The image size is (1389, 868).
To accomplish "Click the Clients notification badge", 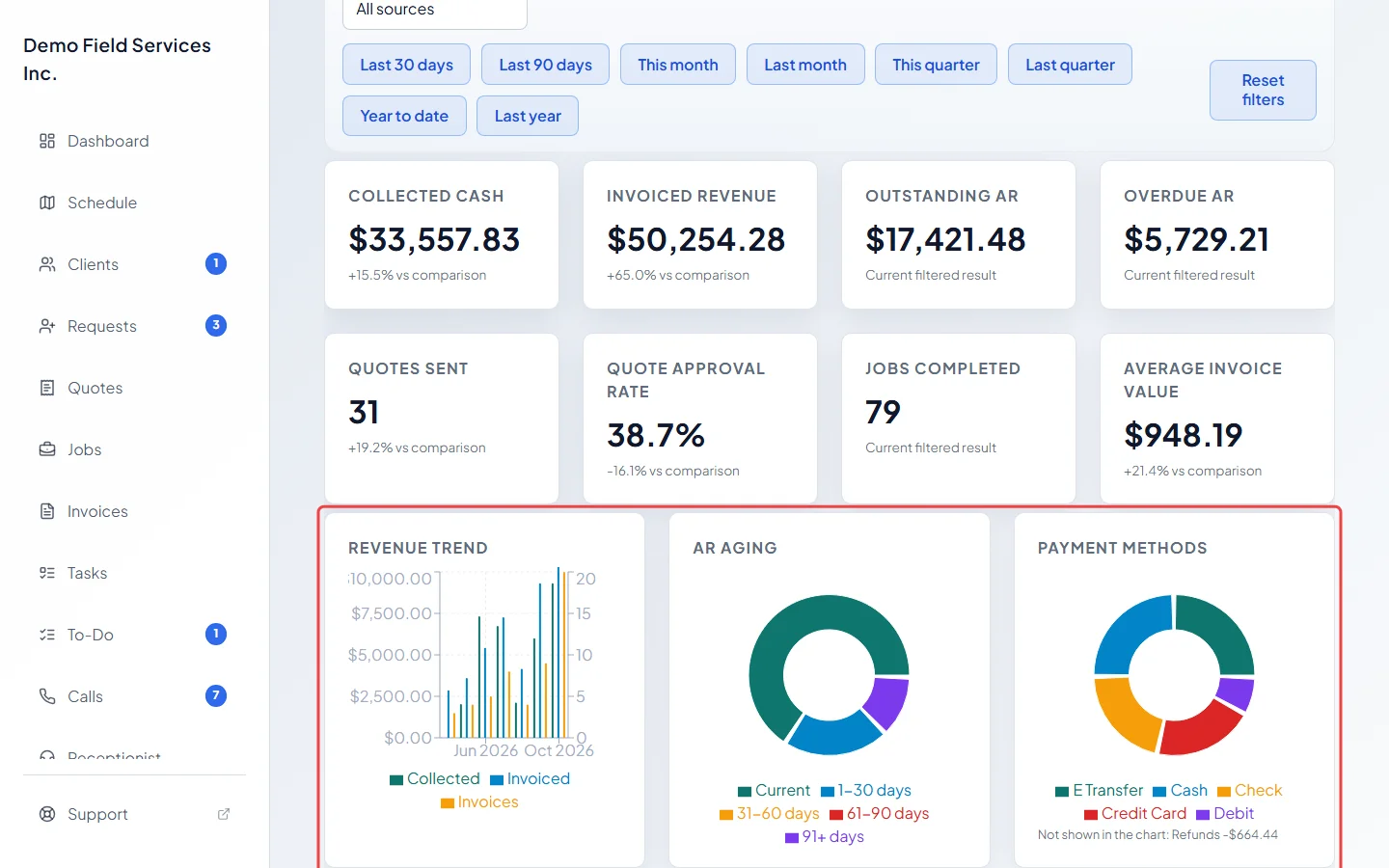I will pyautogui.click(x=216, y=263).
